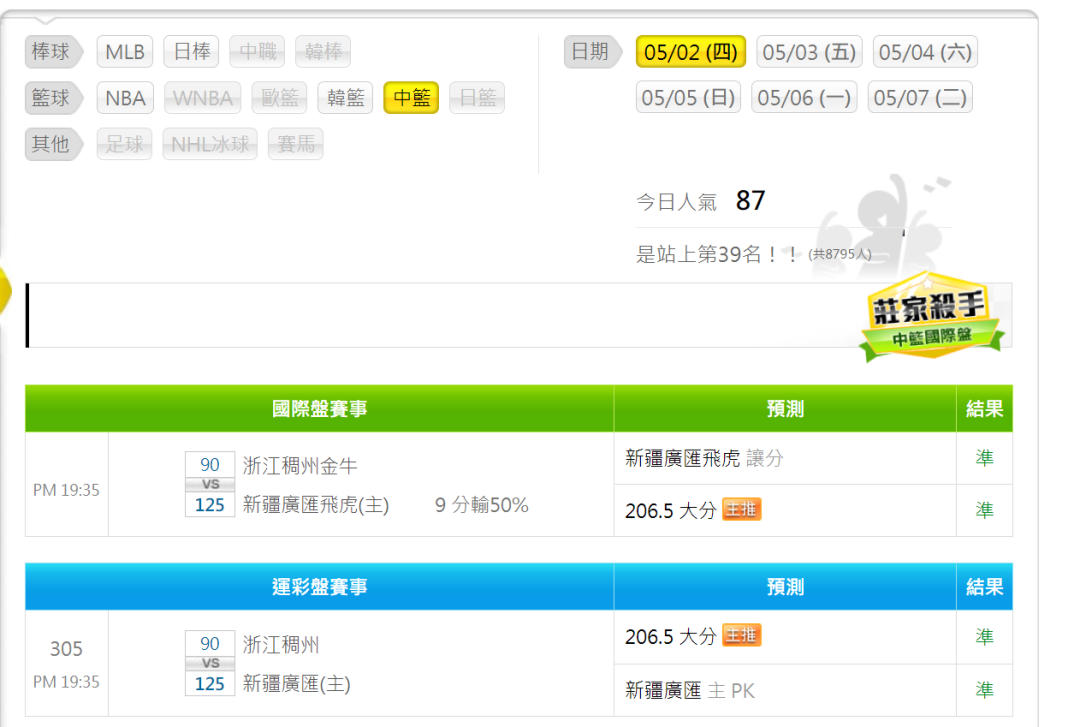Switch to date 05/03 (五)
Image resolution: width=1080 pixels, height=727 pixels.
click(809, 52)
